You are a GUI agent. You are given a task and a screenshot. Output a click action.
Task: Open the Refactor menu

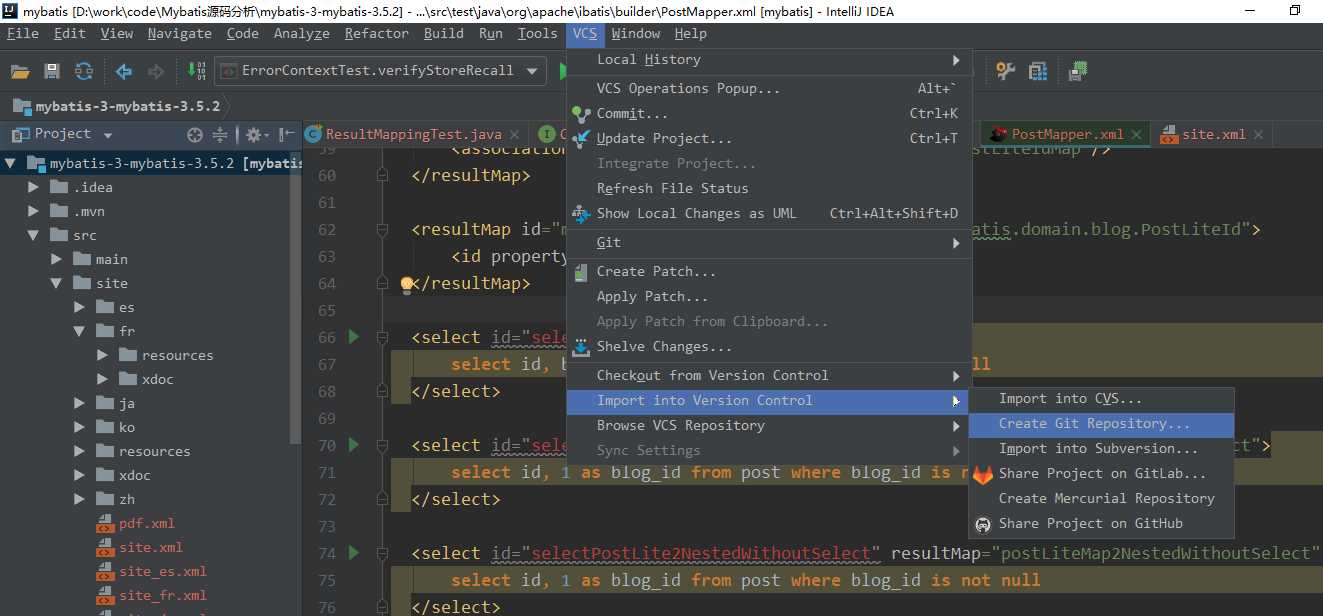(377, 33)
